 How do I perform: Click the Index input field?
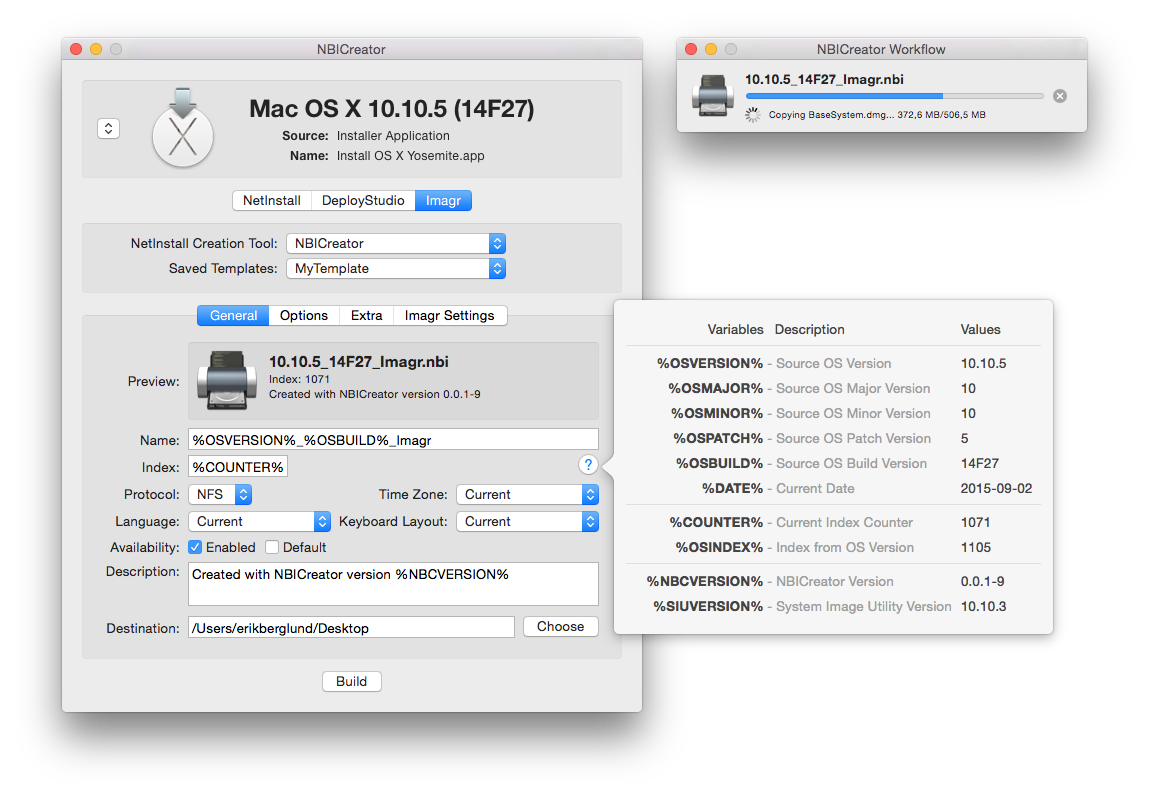click(x=238, y=466)
